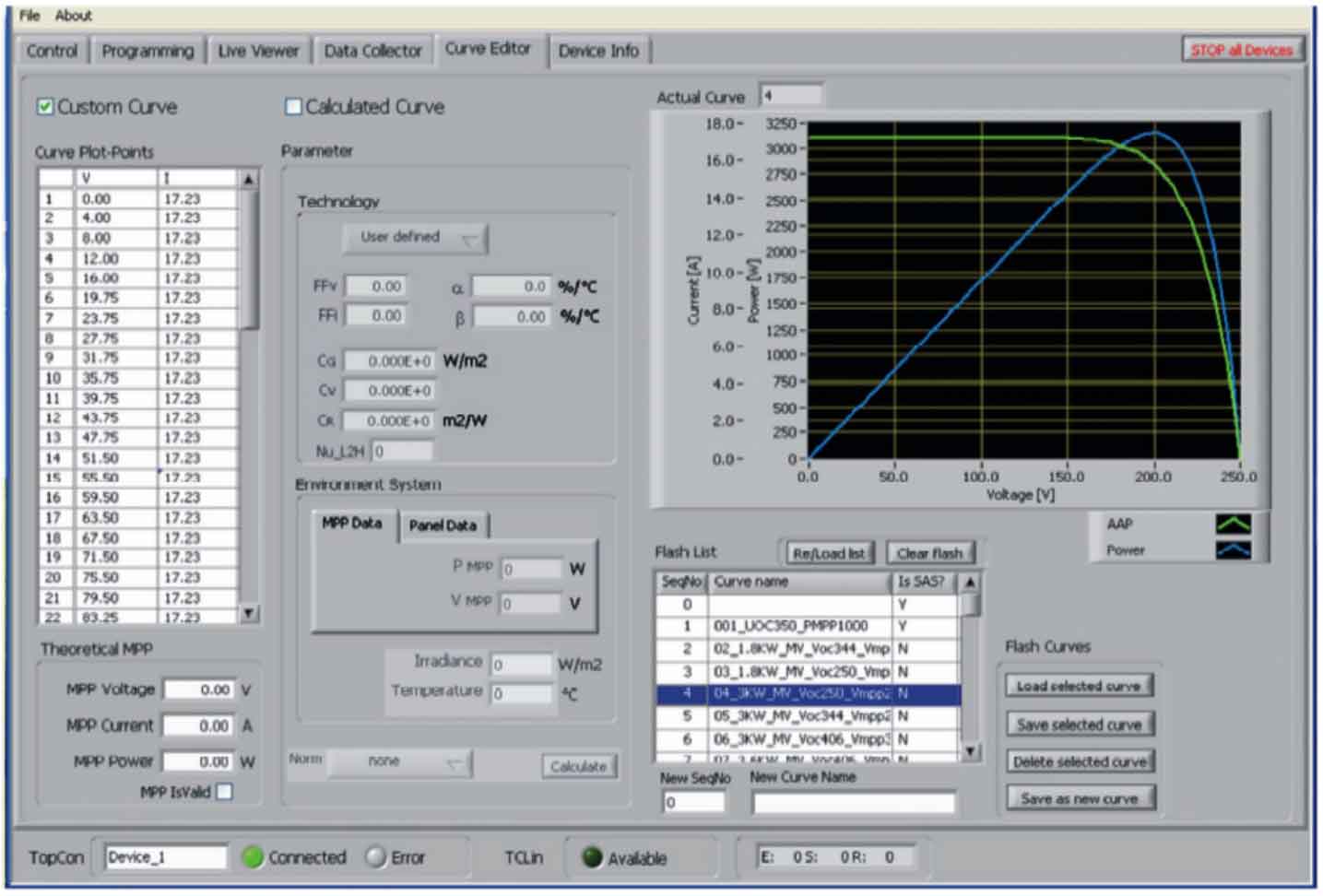The width and height of the screenshot is (1323, 896).
Task: Click Delete selected curve button
Action: click(x=1079, y=761)
